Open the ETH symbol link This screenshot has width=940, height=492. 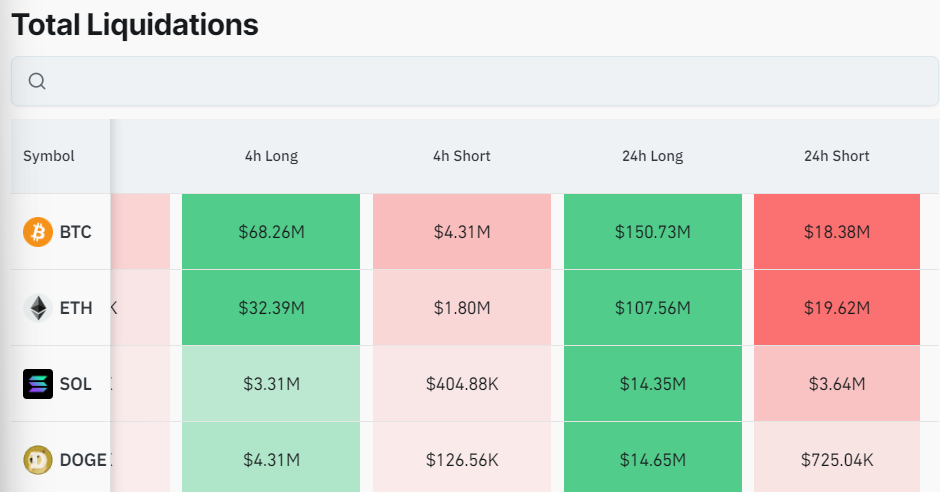click(75, 308)
